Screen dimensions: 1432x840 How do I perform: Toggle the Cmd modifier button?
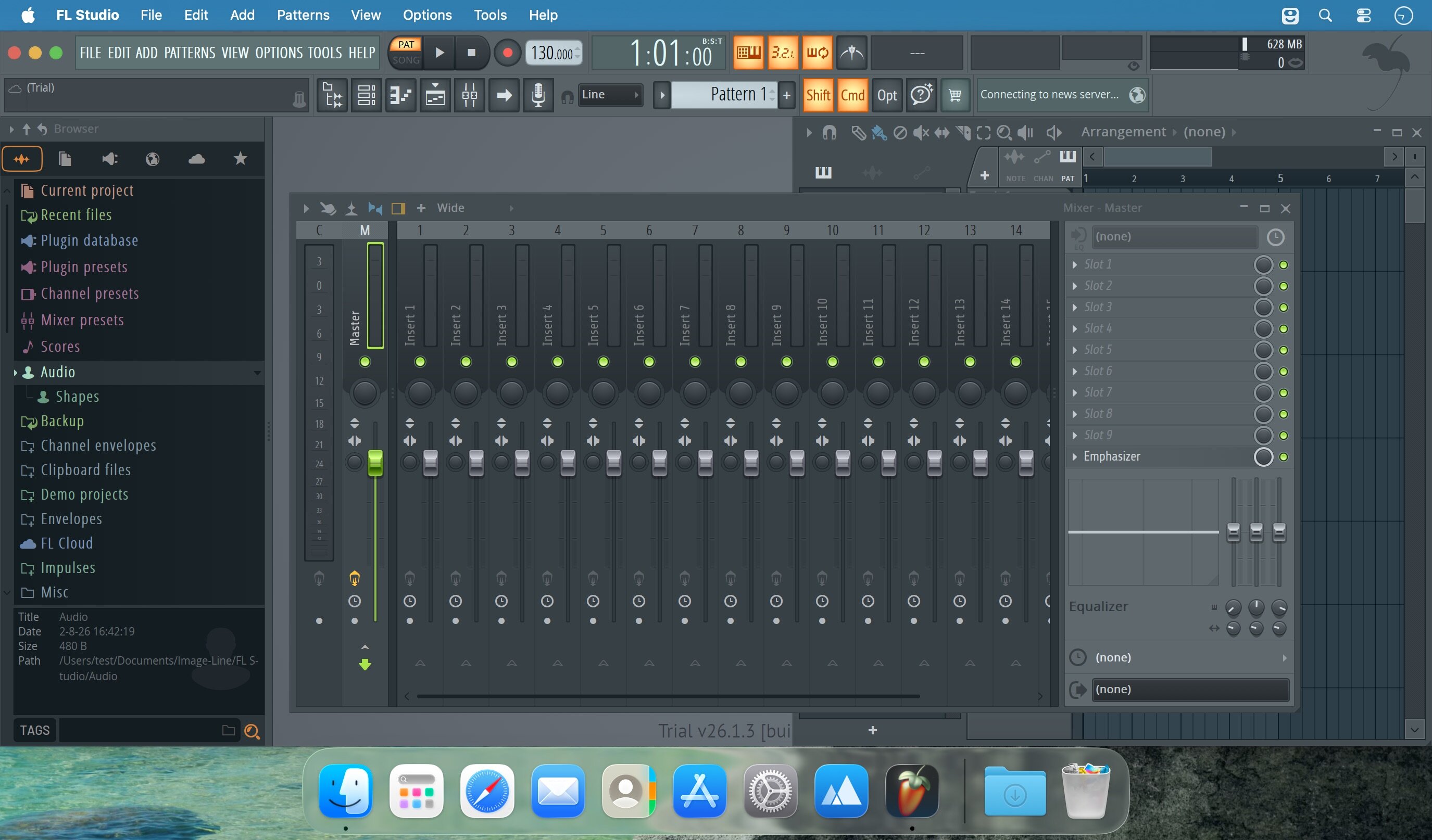[x=852, y=95]
